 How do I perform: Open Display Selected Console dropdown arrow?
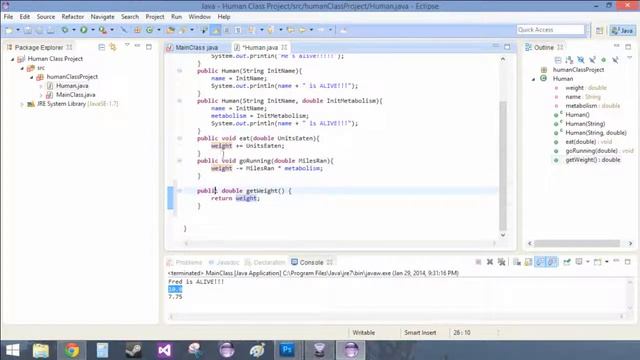588,262
